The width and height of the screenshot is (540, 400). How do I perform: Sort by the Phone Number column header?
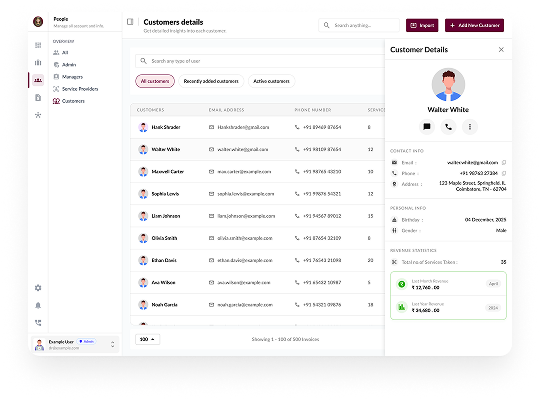tap(313, 110)
